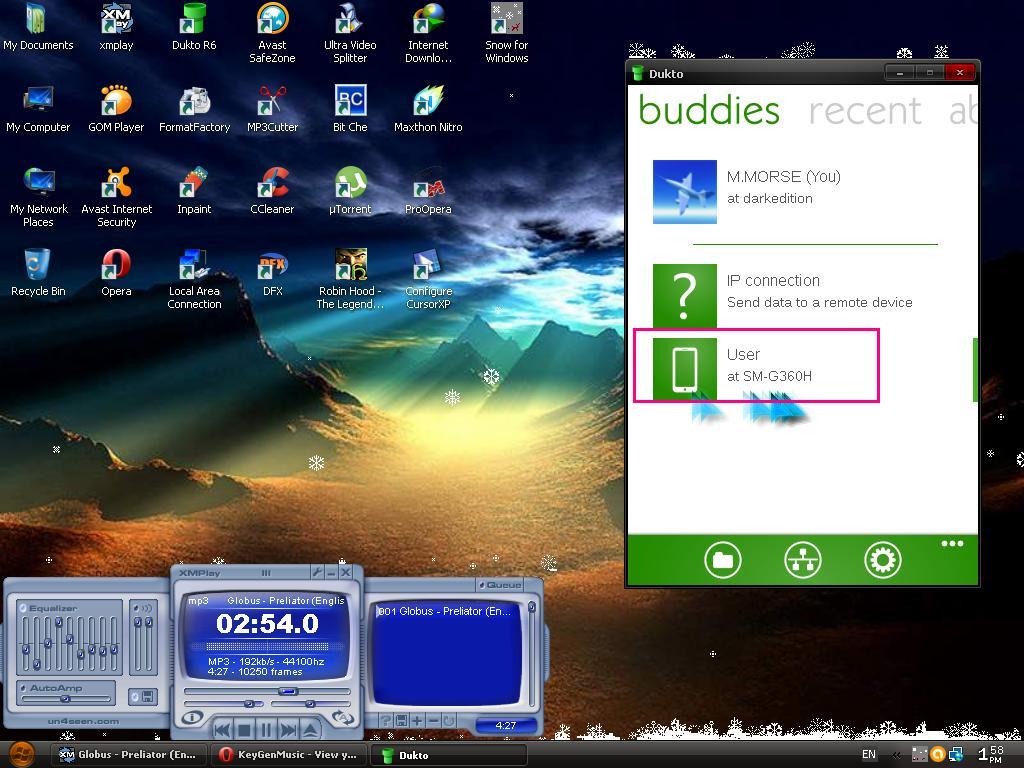Select the µTorrent desktop icon
1024x768 pixels.
click(350, 191)
